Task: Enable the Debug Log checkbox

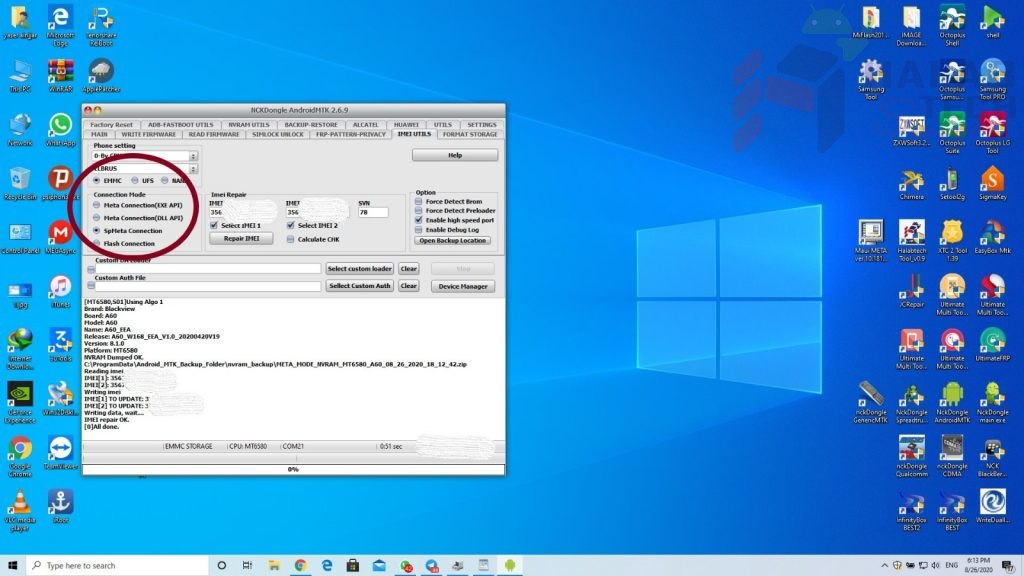Action: tap(419, 230)
